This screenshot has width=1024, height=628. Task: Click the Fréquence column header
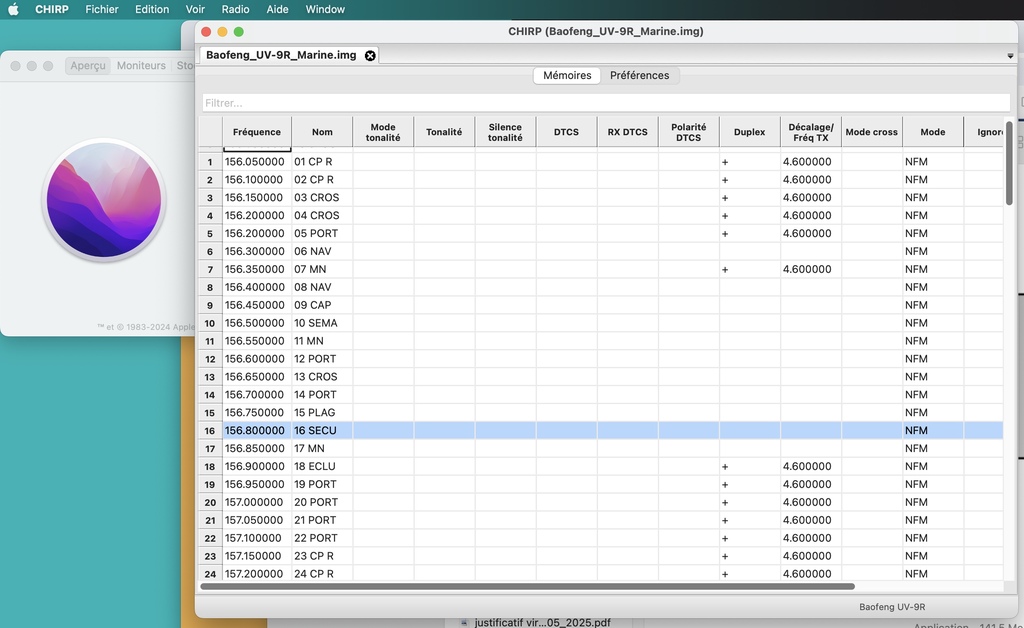(x=257, y=132)
